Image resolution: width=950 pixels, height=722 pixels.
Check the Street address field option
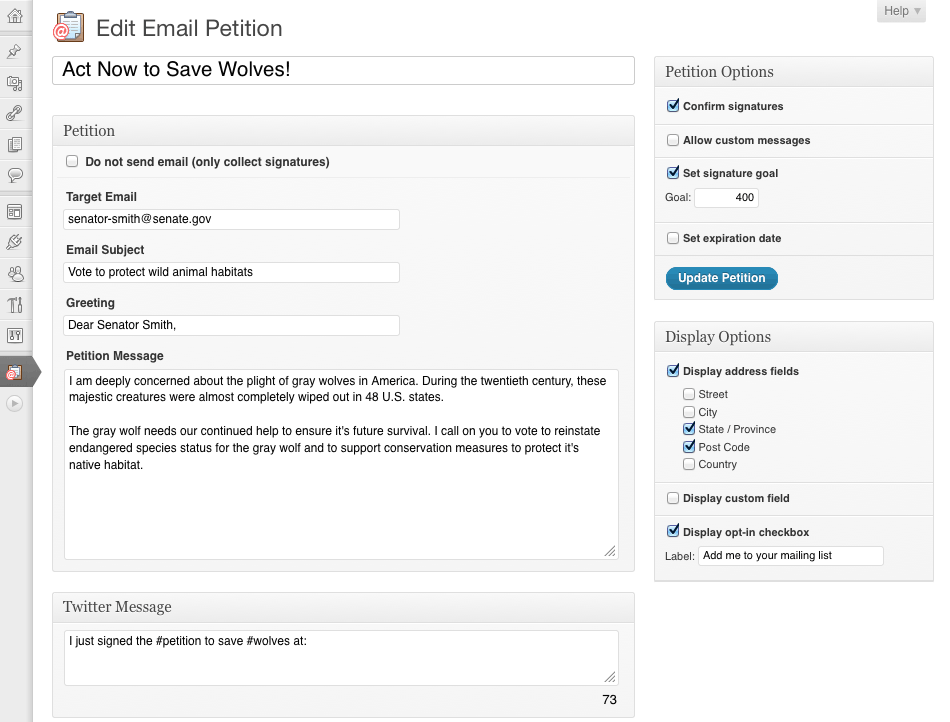(689, 394)
